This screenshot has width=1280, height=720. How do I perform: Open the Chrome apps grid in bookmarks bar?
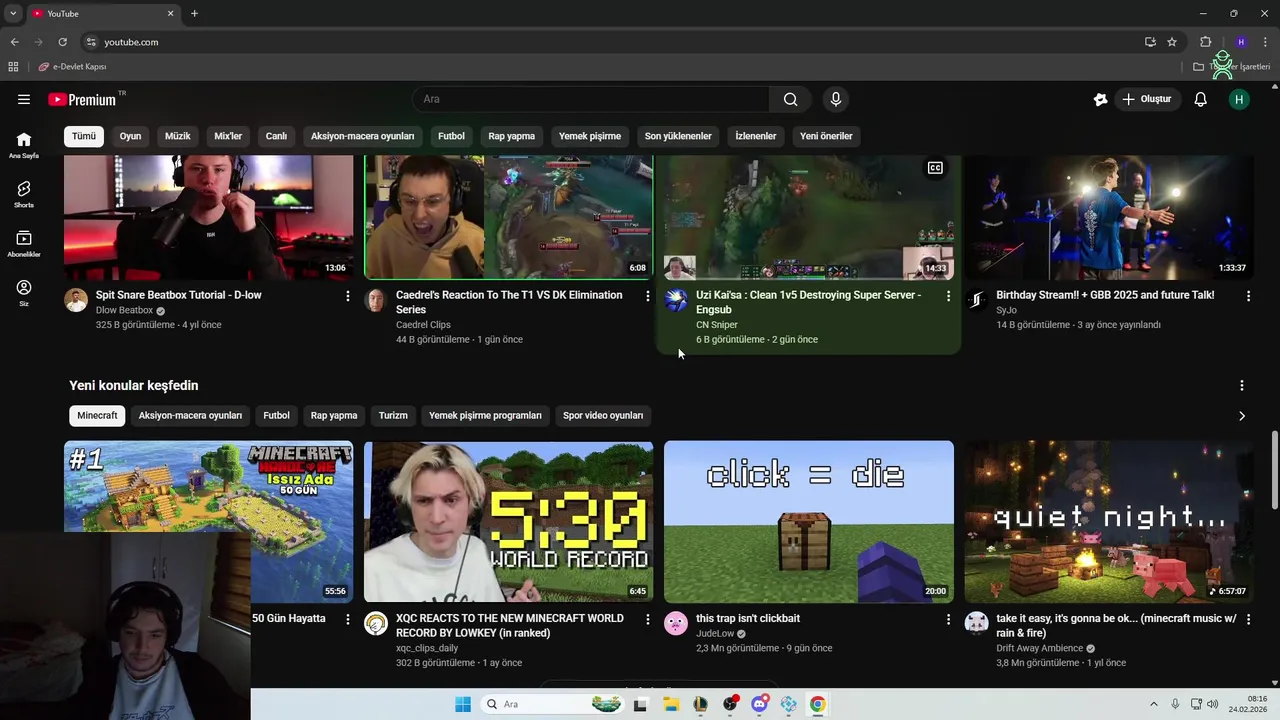(x=13, y=67)
